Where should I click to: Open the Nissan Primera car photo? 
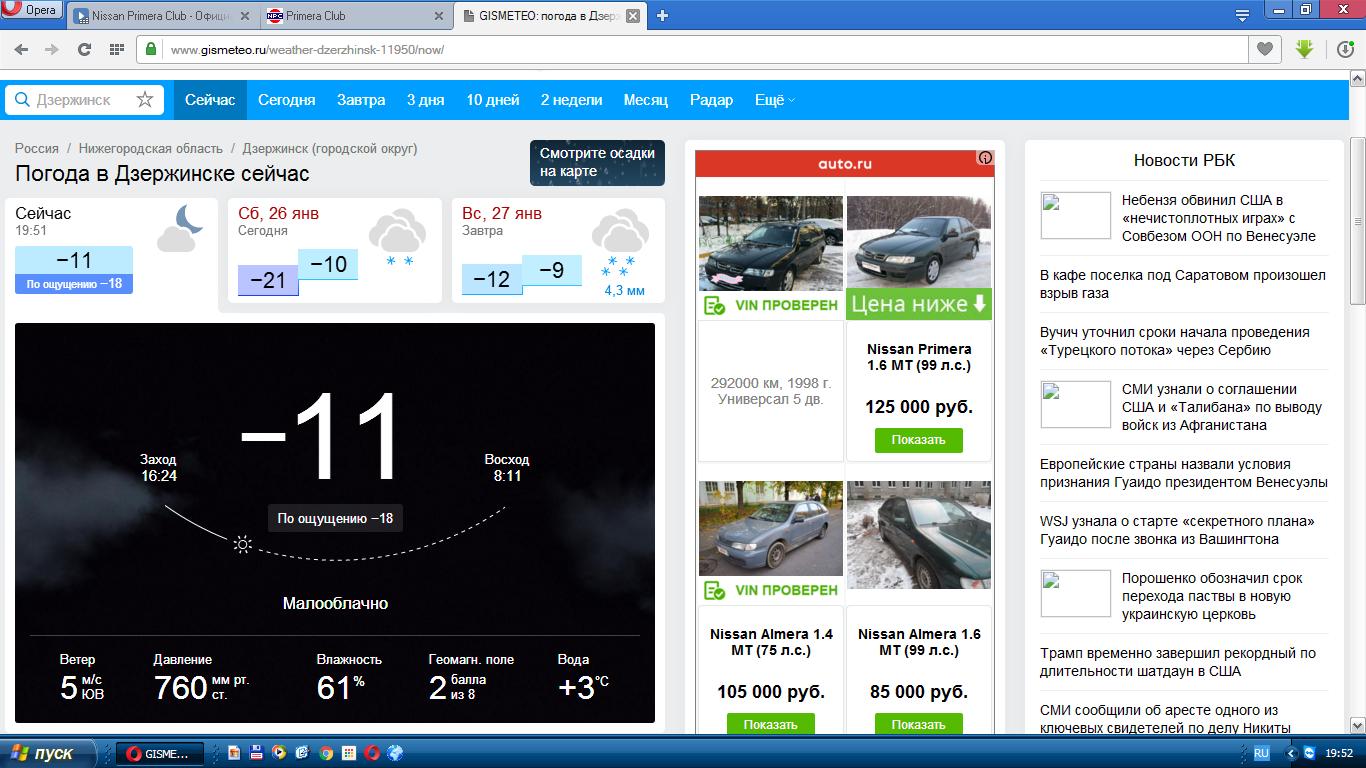pyautogui.click(x=919, y=243)
